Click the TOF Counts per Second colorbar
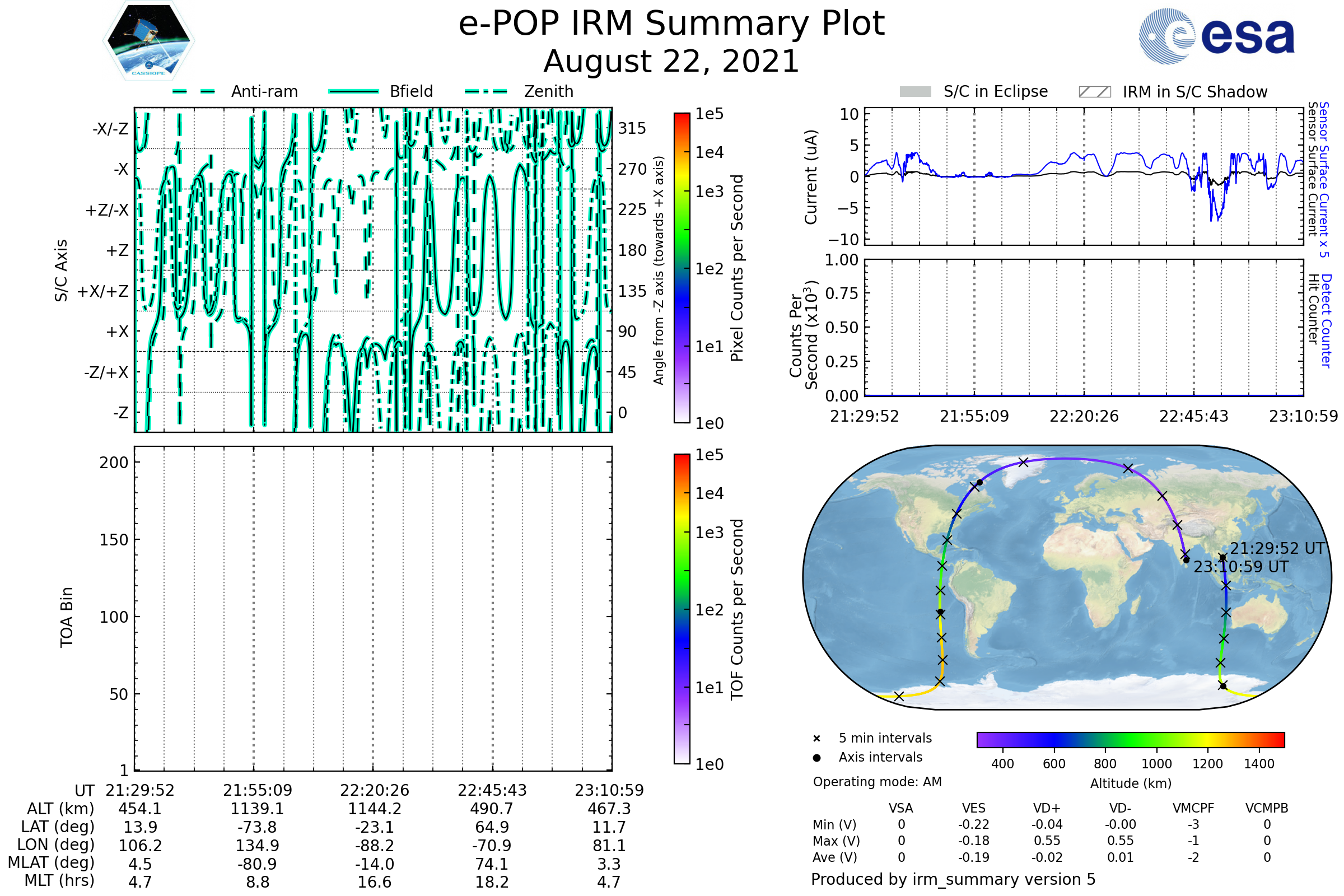The image size is (1344, 896). point(682,609)
